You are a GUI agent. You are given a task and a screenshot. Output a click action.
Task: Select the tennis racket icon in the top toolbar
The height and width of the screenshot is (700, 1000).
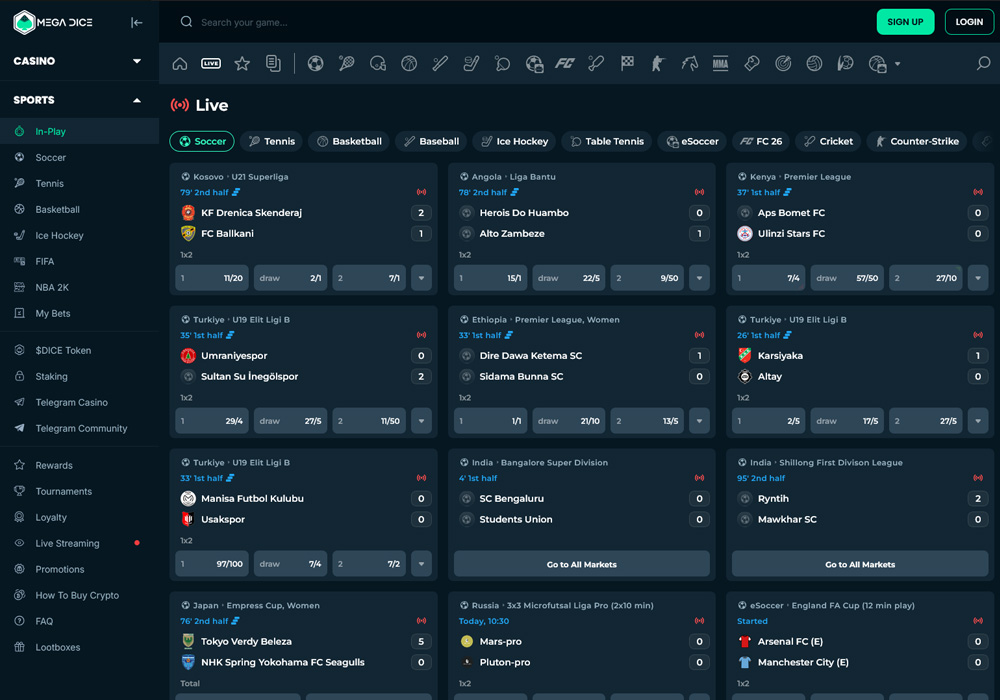(346, 62)
